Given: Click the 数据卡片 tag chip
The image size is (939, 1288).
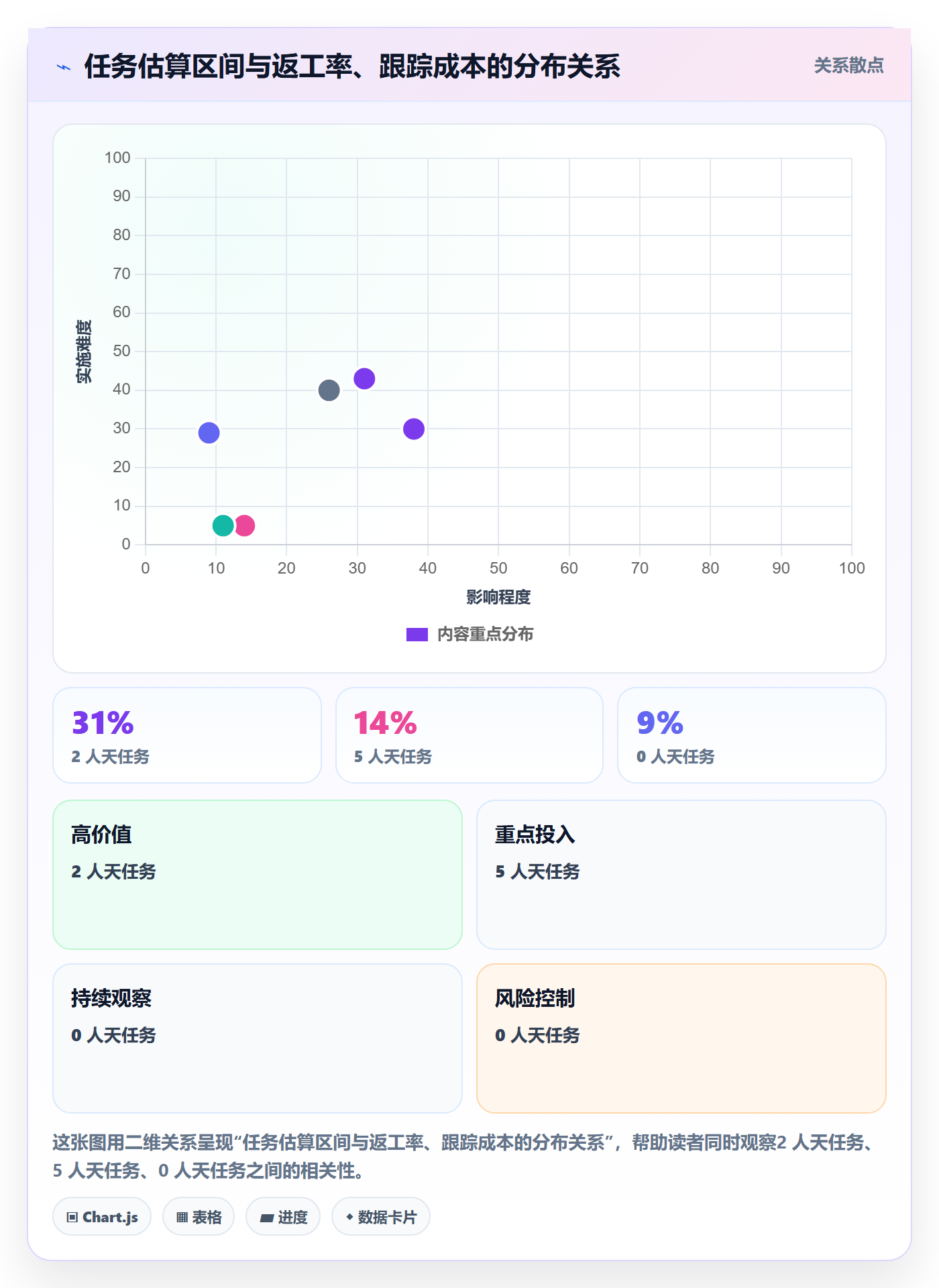Looking at the screenshot, I should [381, 1217].
